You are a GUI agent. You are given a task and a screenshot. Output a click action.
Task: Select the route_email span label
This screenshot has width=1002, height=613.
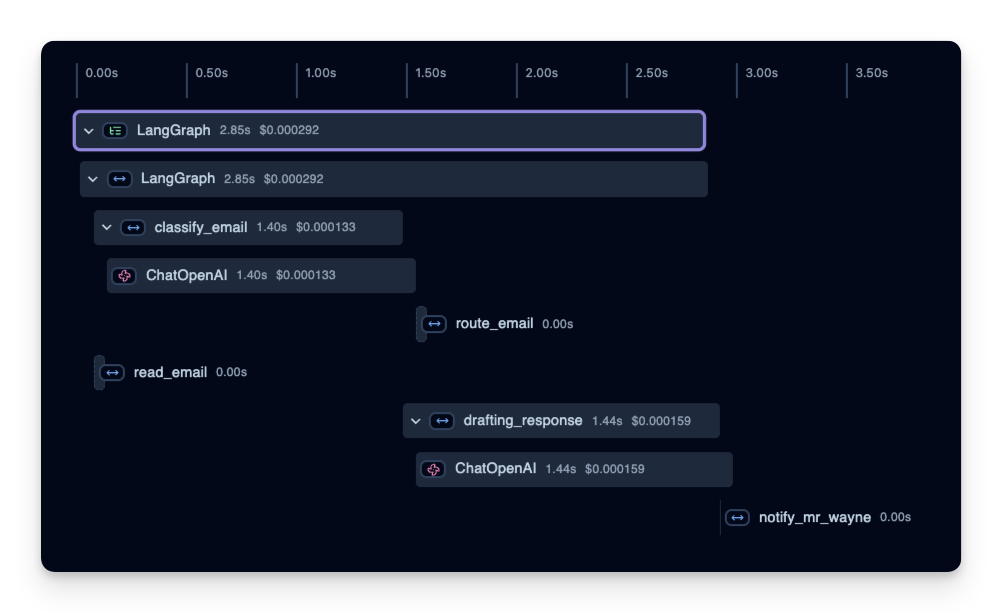coord(494,324)
